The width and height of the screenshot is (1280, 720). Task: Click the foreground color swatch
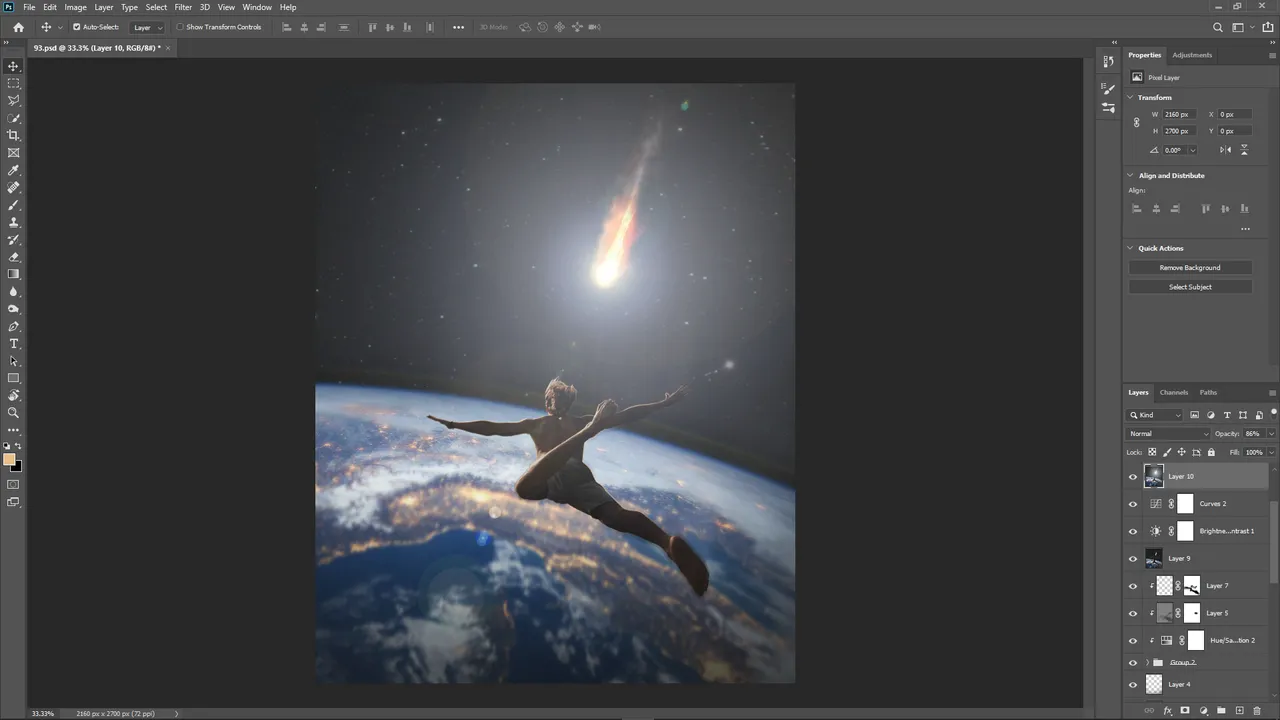tap(9, 460)
